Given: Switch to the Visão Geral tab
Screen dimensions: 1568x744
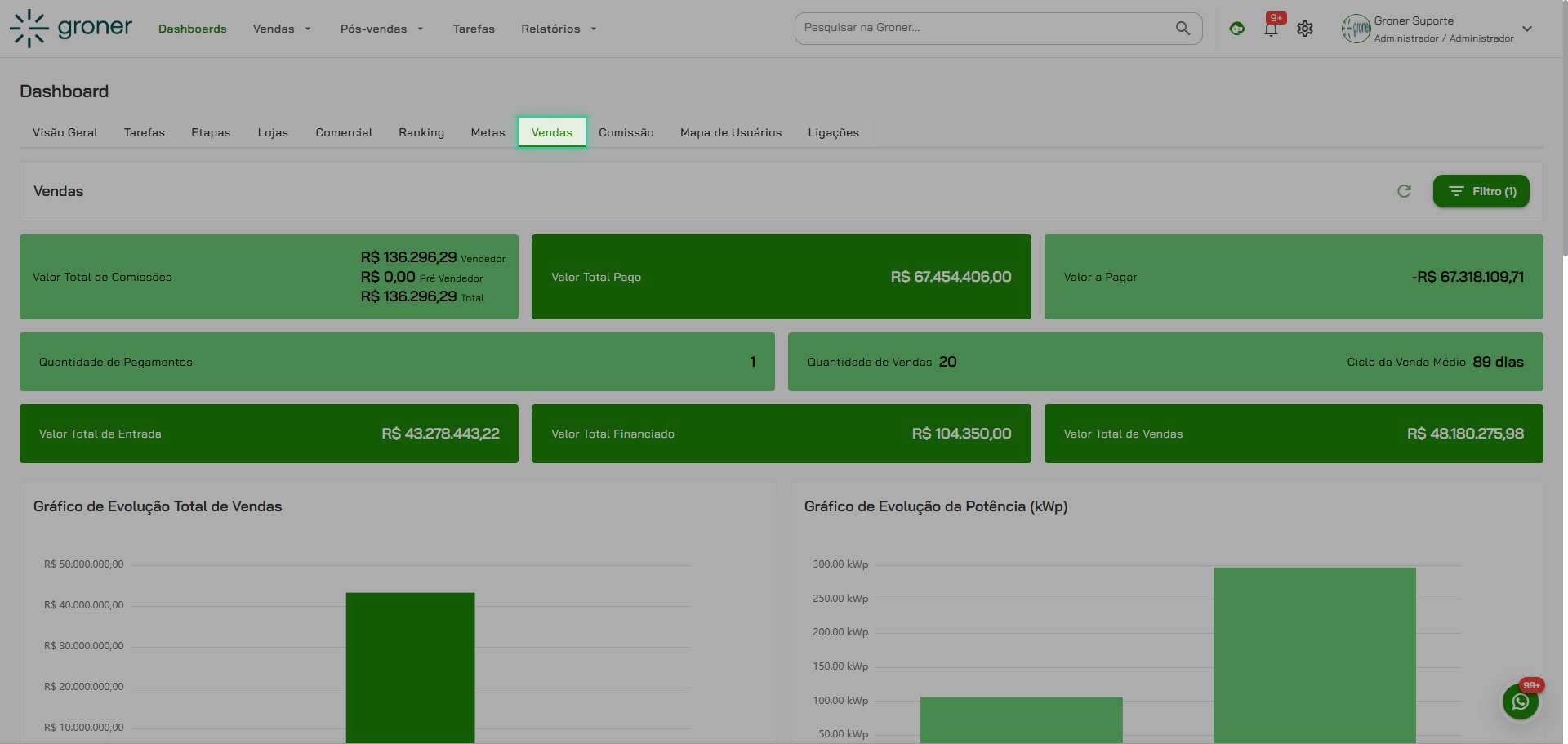Looking at the screenshot, I should (x=65, y=132).
